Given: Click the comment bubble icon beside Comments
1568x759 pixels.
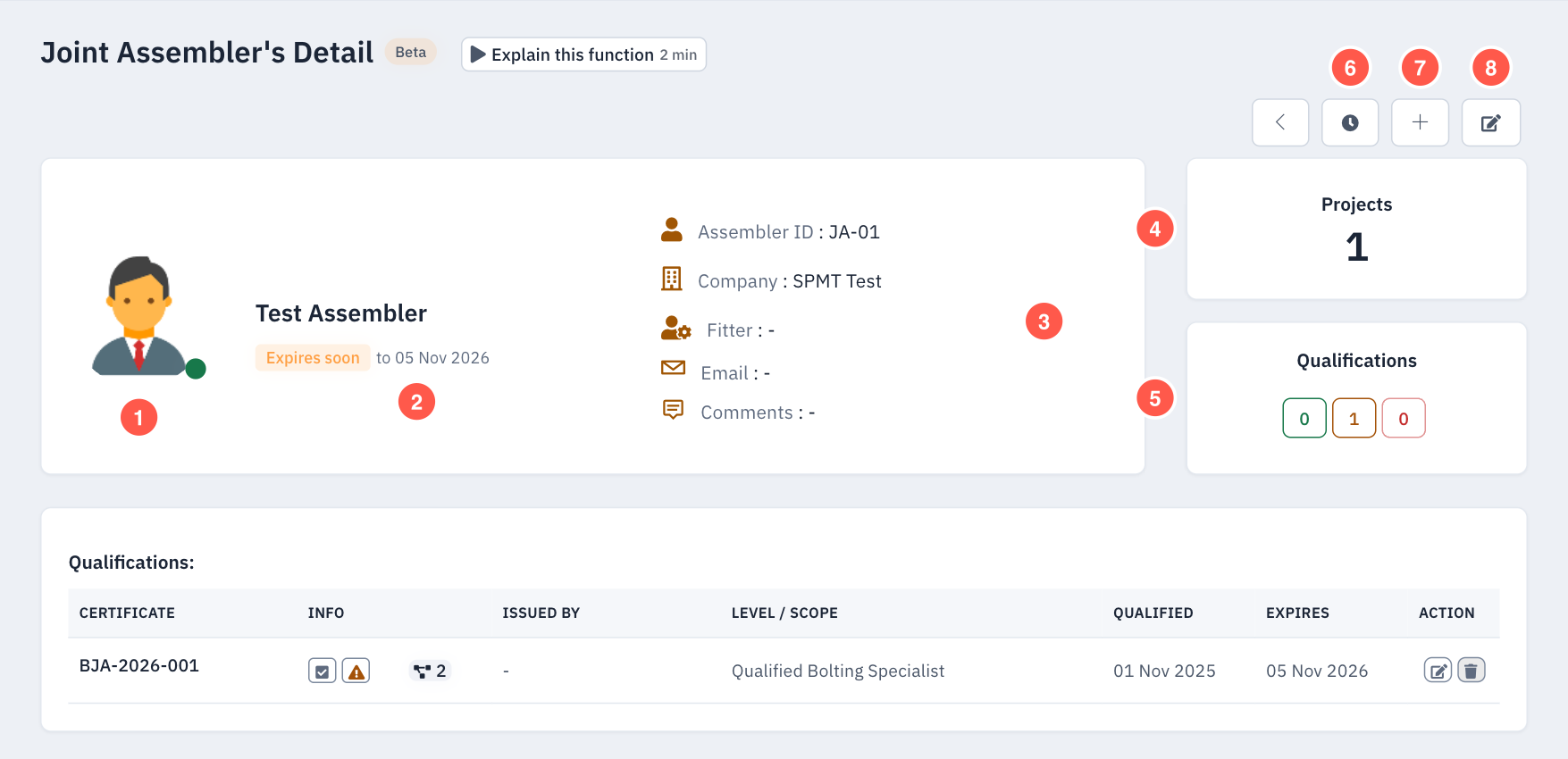Looking at the screenshot, I should pyautogui.click(x=673, y=410).
